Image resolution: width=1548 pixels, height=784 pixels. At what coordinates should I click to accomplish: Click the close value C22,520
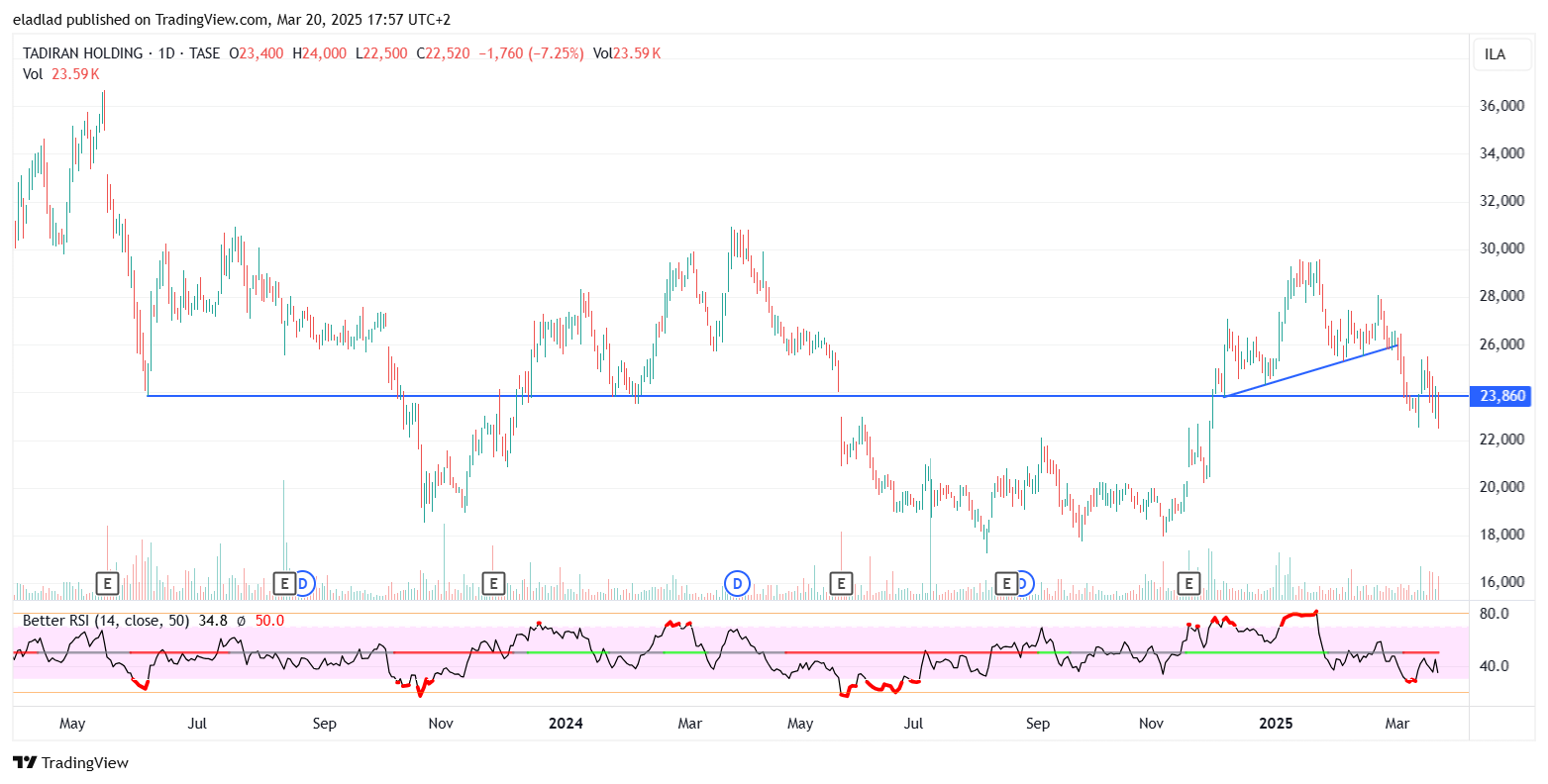pyautogui.click(x=443, y=53)
